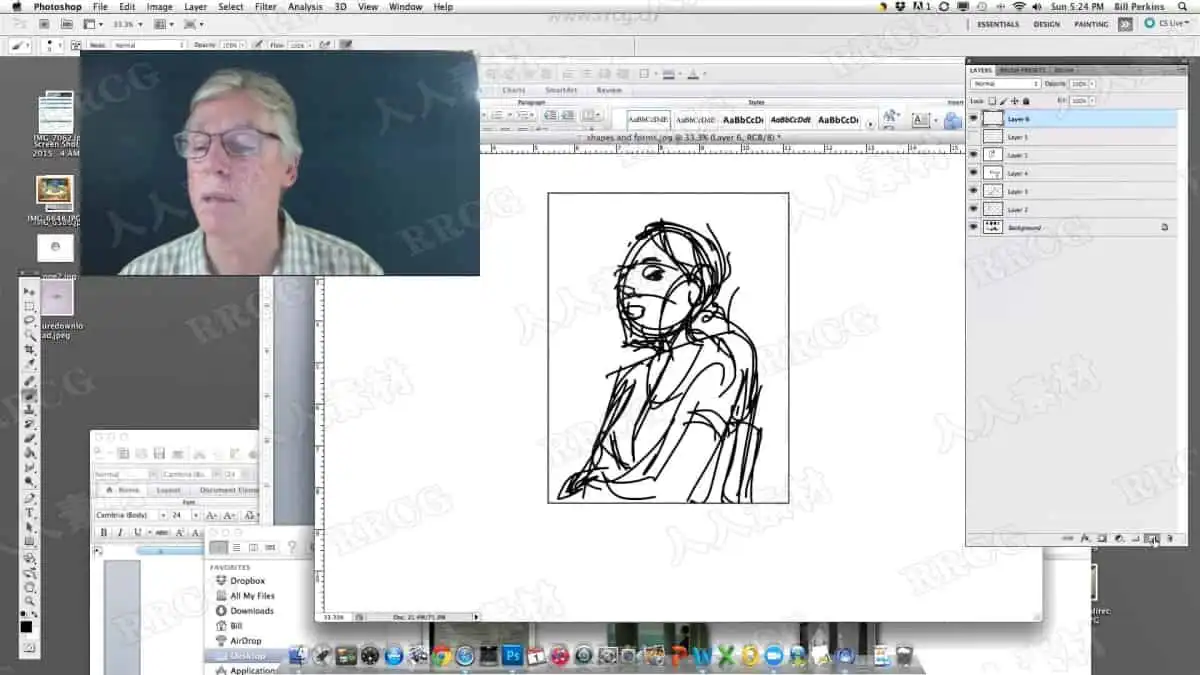Toggle lock position in Layers panel
Viewport: 1200px width, 675px height.
point(1015,101)
